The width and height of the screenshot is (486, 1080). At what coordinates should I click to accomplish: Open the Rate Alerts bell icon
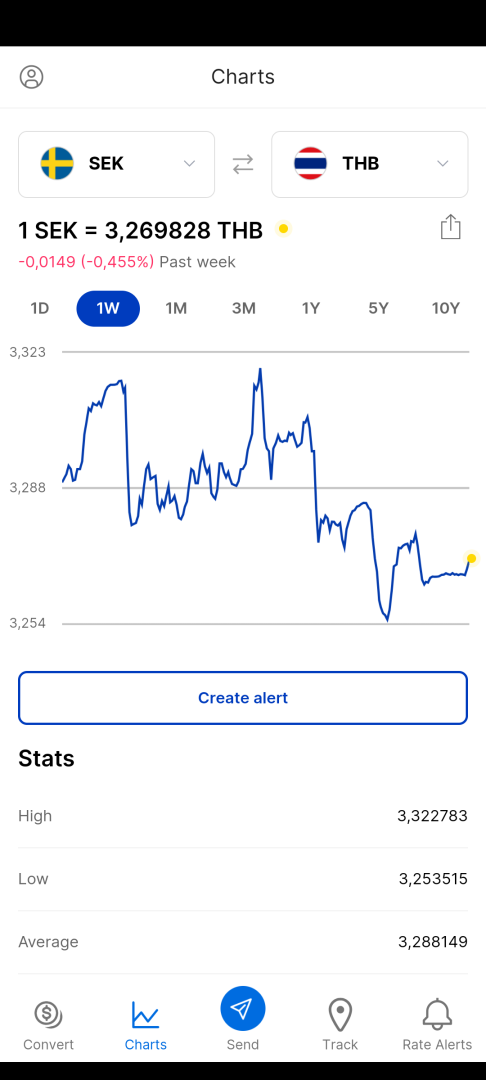[x=437, y=1015]
